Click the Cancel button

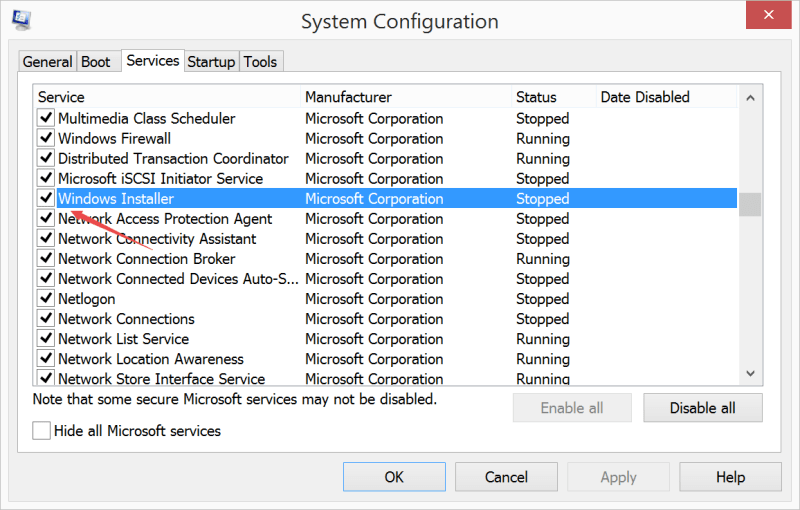coord(506,477)
